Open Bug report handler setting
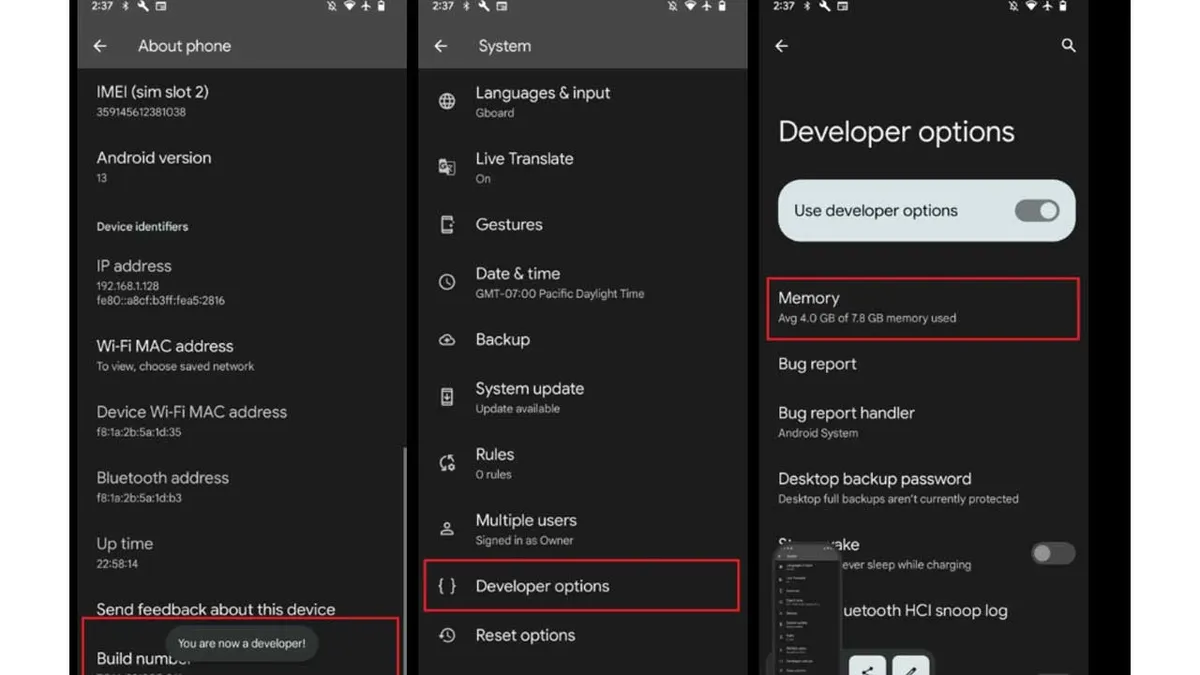This screenshot has height=675, width=1200. (x=923, y=422)
